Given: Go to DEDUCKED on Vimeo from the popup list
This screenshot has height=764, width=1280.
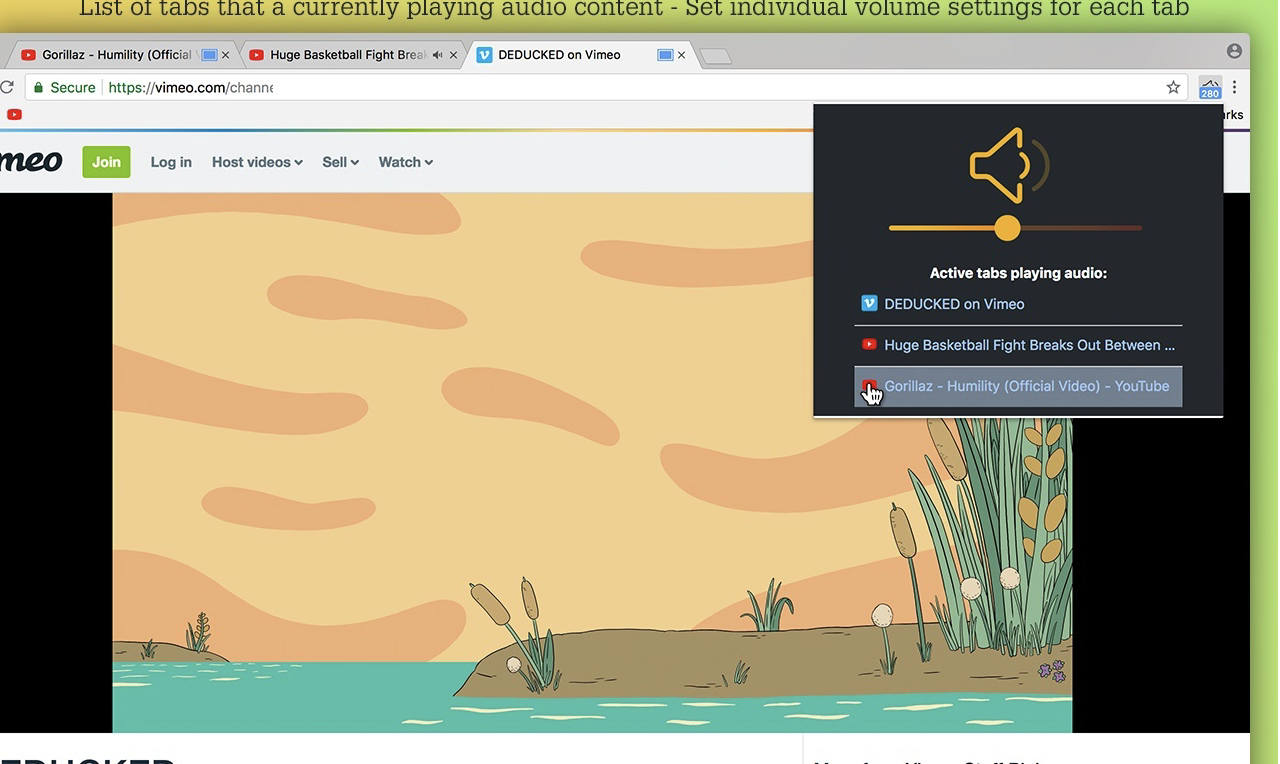Looking at the screenshot, I should pos(1018,304).
